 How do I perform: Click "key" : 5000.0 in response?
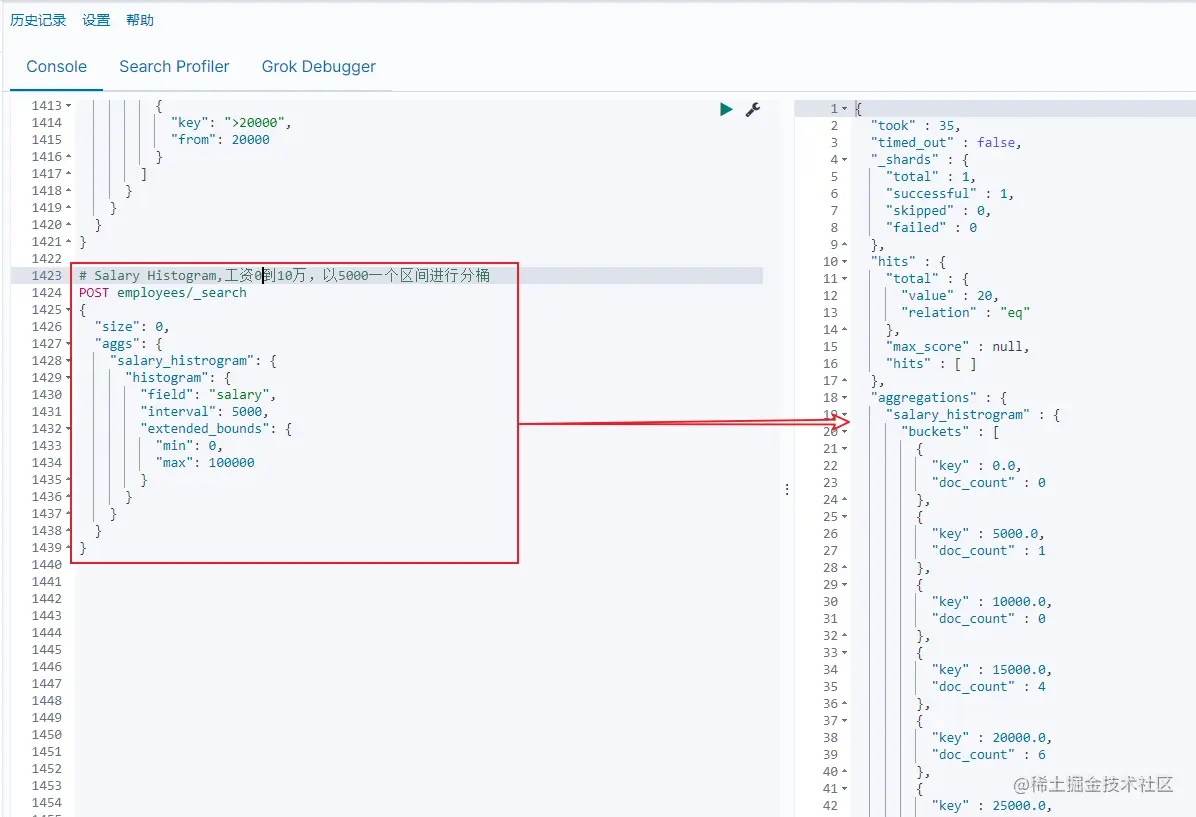(988, 534)
